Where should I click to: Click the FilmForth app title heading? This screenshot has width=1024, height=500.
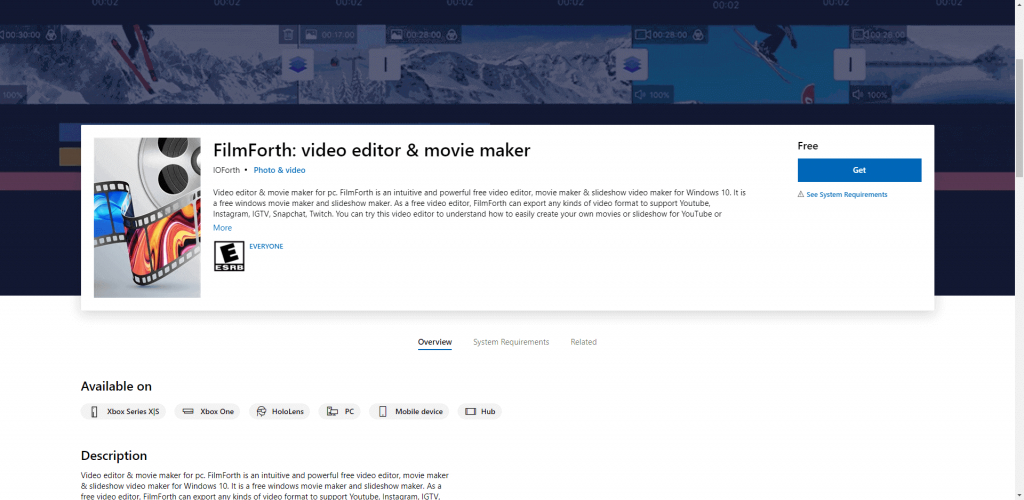coord(372,150)
